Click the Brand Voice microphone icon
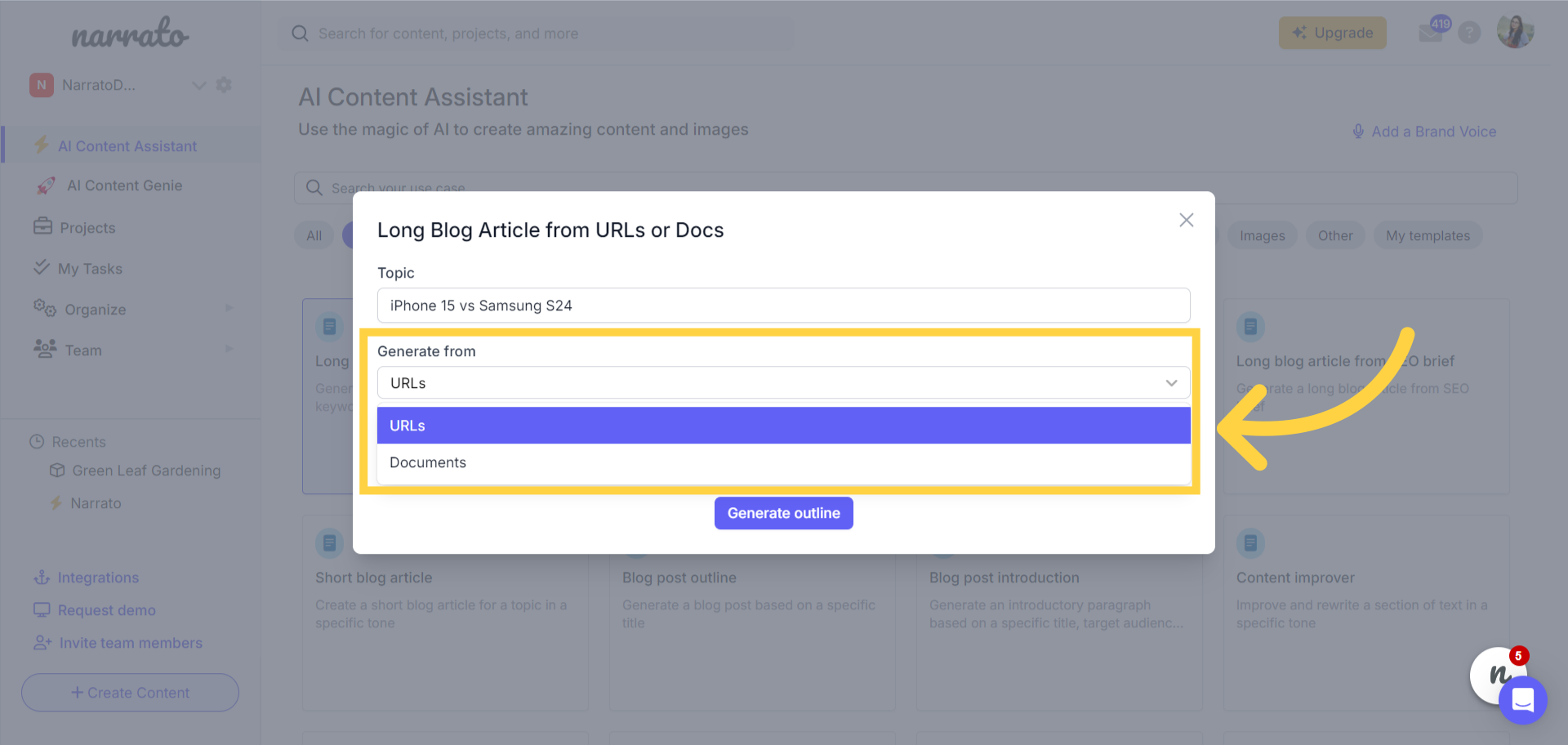1568x745 pixels. tap(1358, 131)
